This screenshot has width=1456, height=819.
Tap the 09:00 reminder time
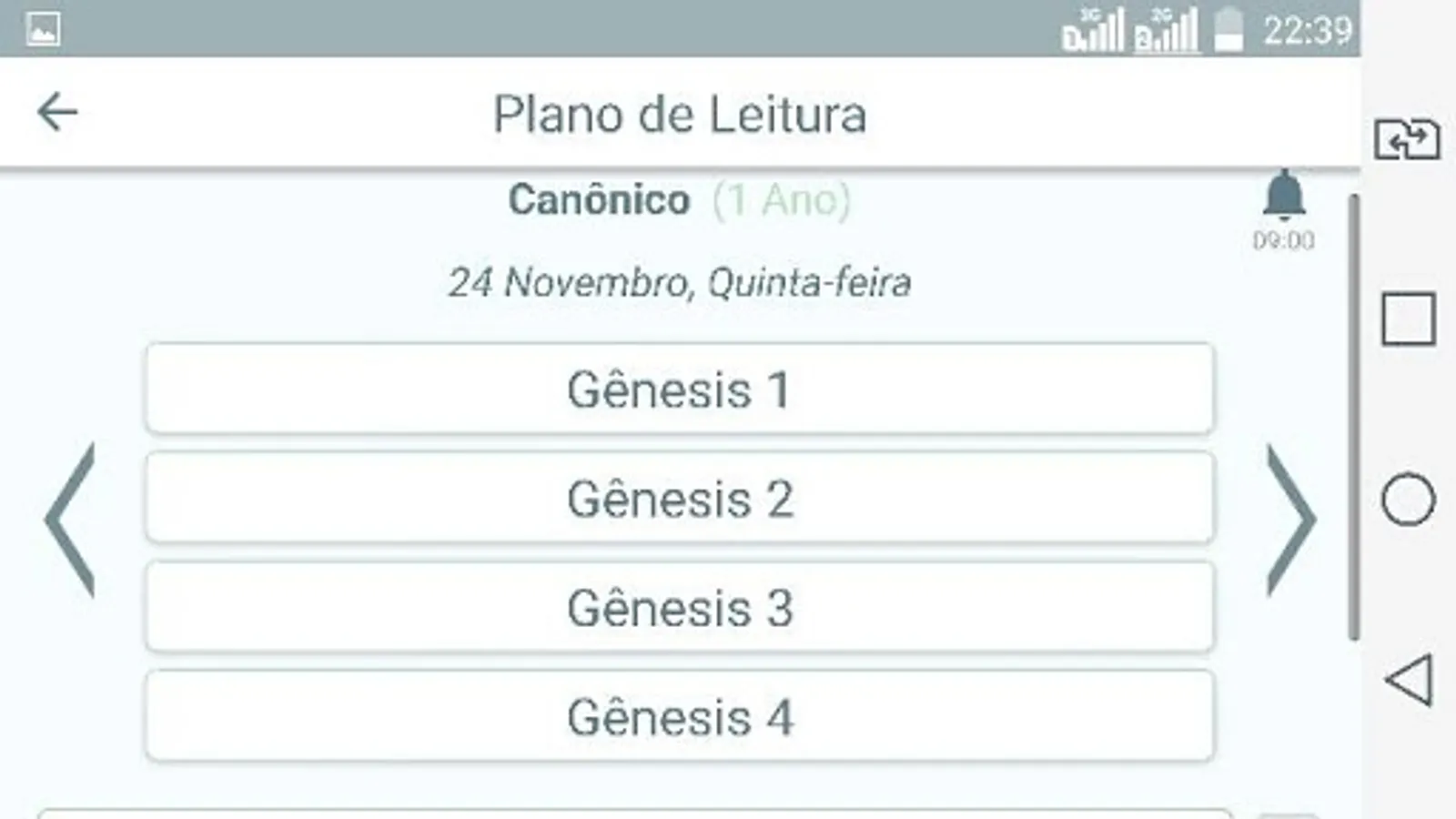click(1283, 241)
